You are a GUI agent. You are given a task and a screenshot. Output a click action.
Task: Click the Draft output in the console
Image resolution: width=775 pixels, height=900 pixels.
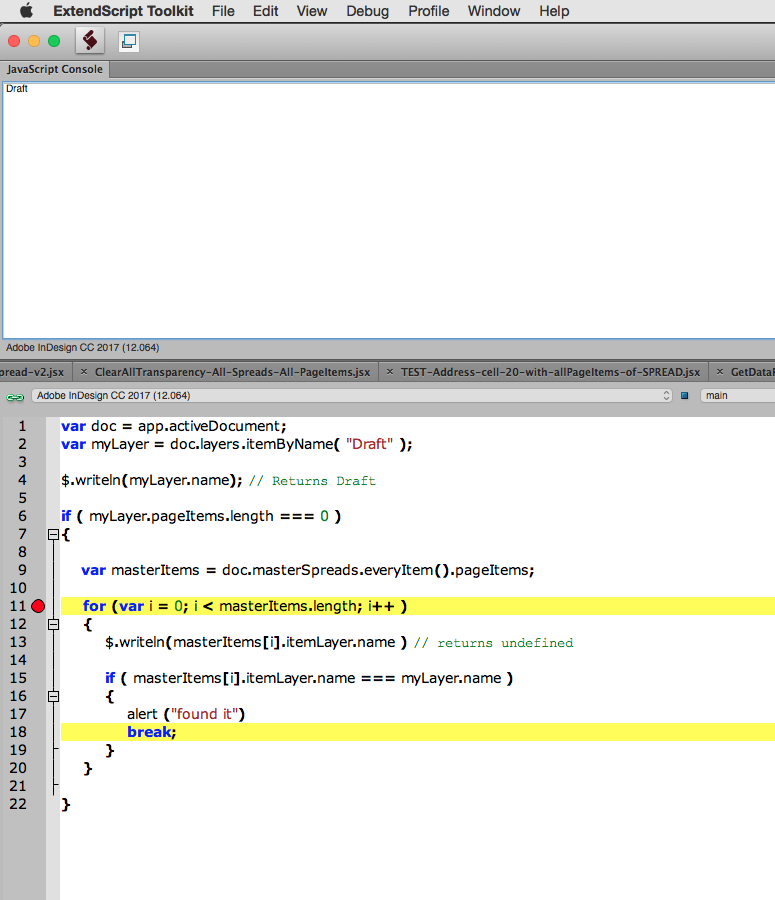17,88
